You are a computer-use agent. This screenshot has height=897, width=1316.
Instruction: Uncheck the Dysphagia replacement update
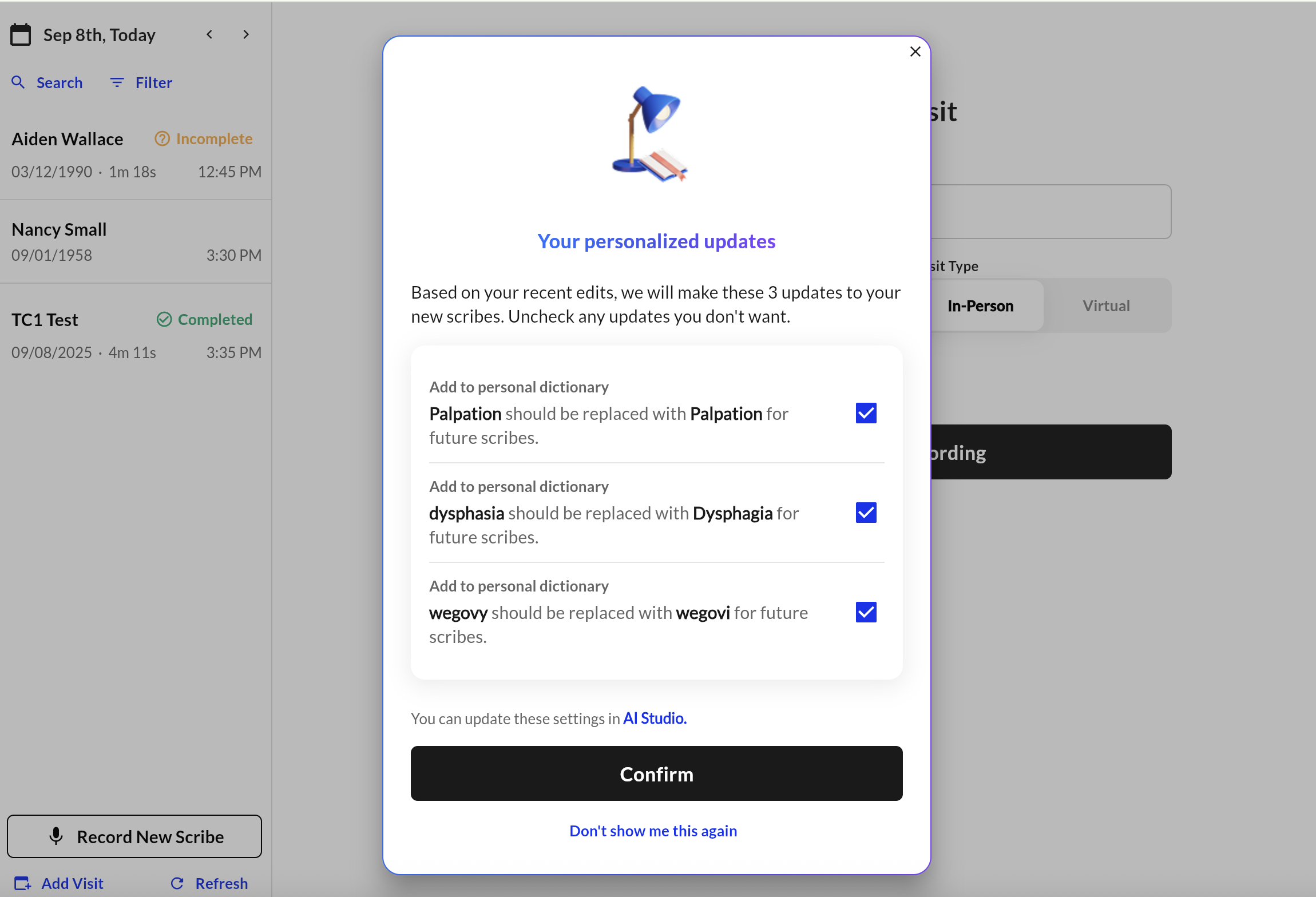[866, 513]
